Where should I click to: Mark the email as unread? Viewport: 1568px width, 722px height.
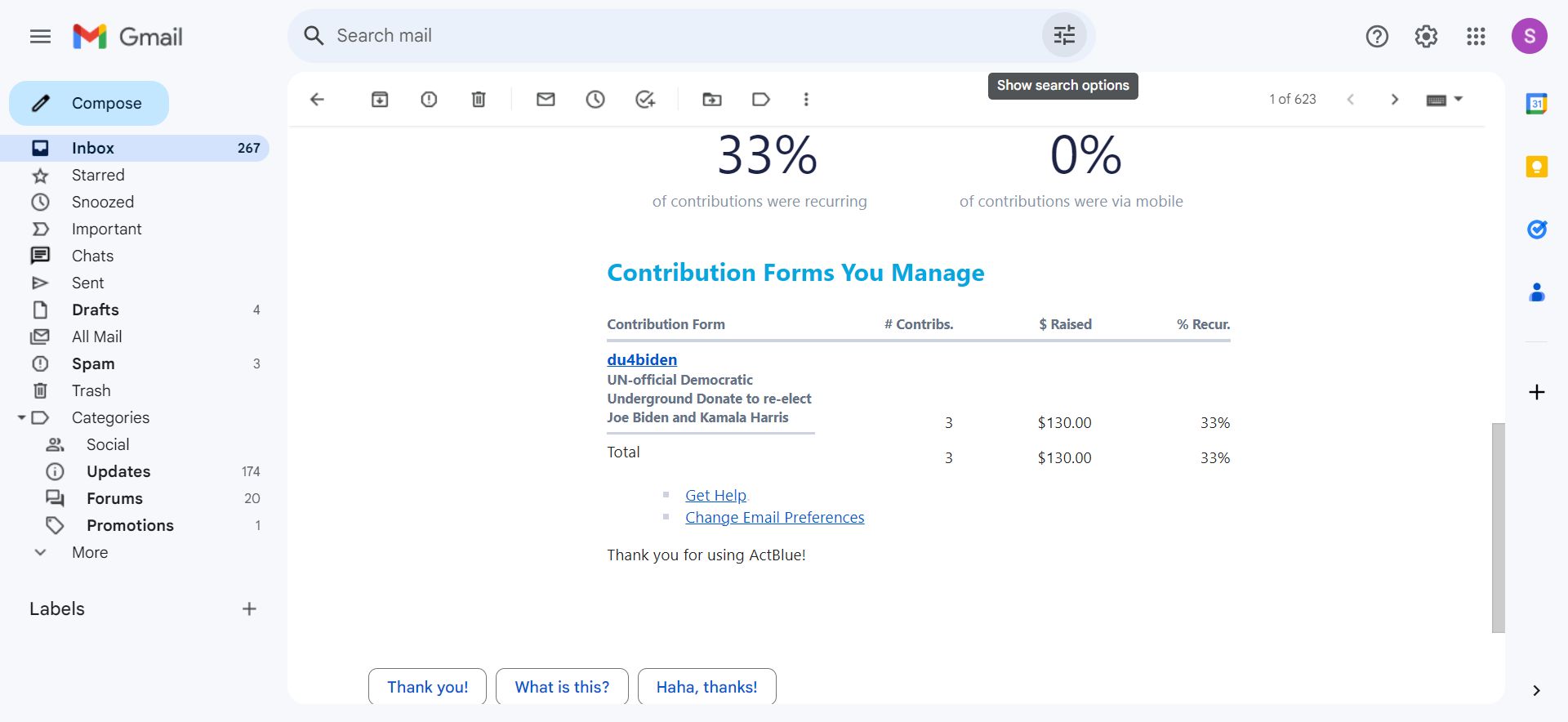click(546, 100)
